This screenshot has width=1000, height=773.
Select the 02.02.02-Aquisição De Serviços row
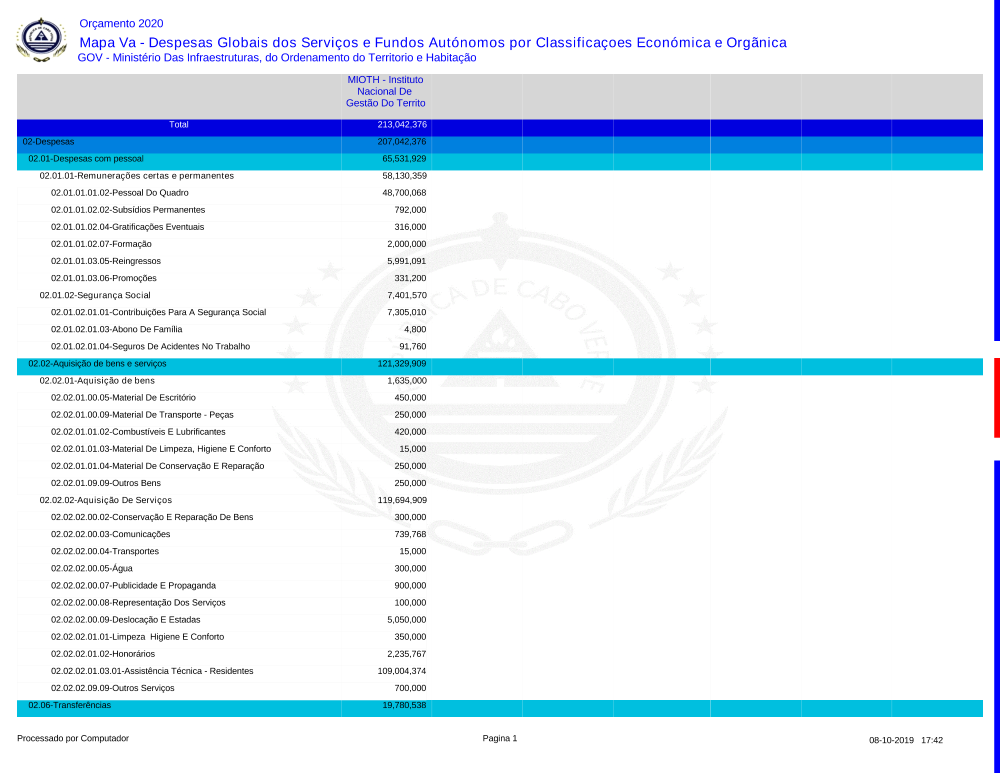[x=106, y=500]
